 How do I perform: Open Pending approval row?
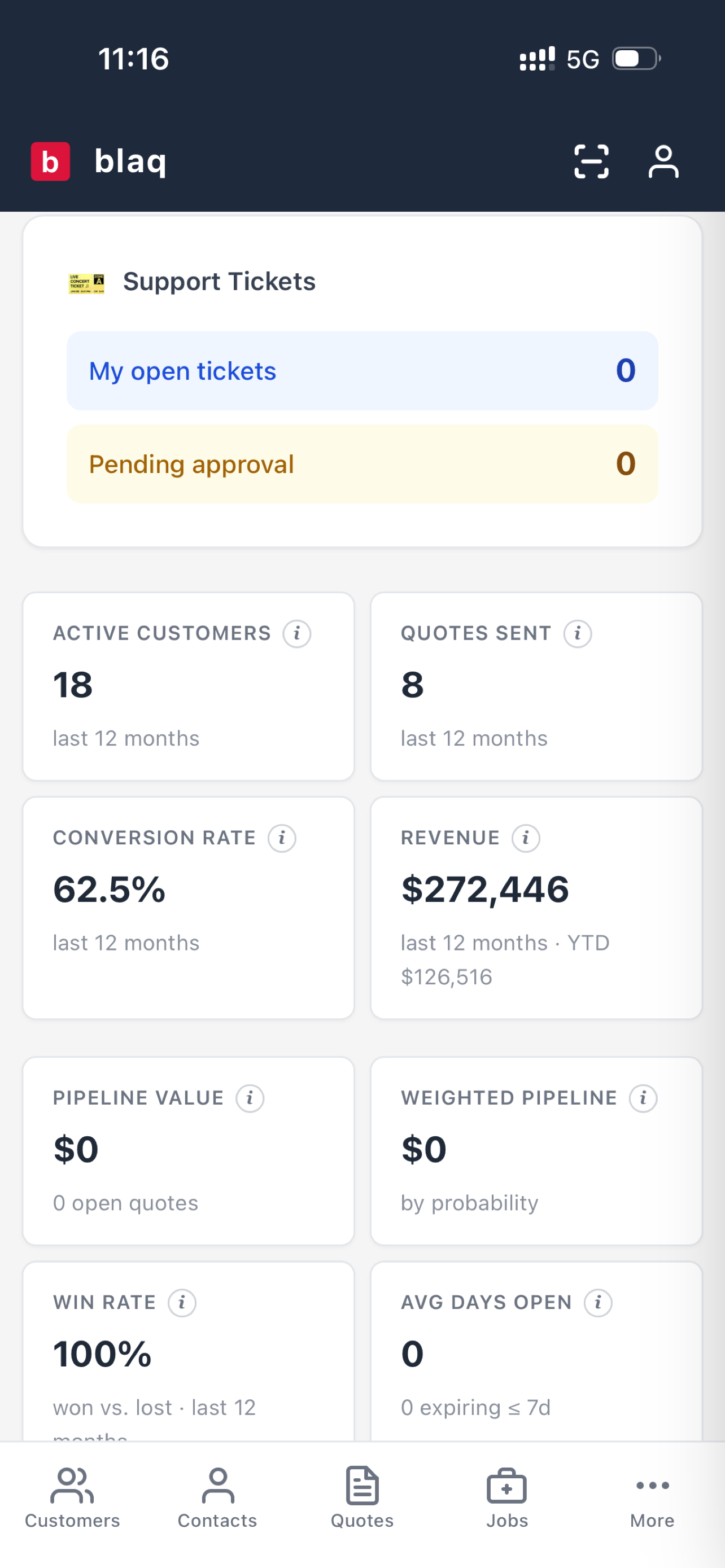coord(362,464)
